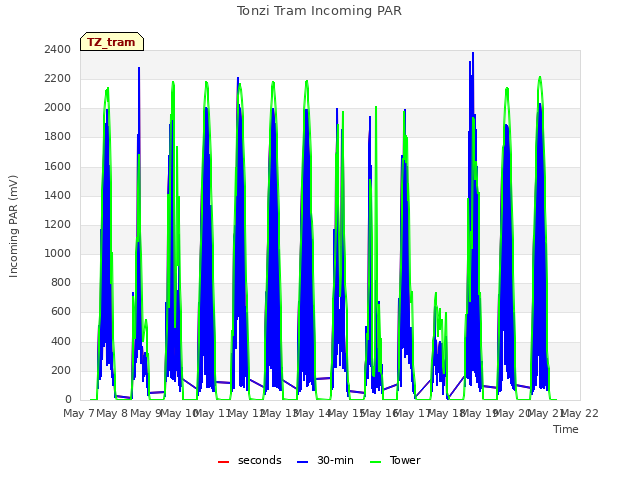The width and height of the screenshot is (640, 480).
Task: Click the 2400 y-axis tick label
Action: pos(58,50)
